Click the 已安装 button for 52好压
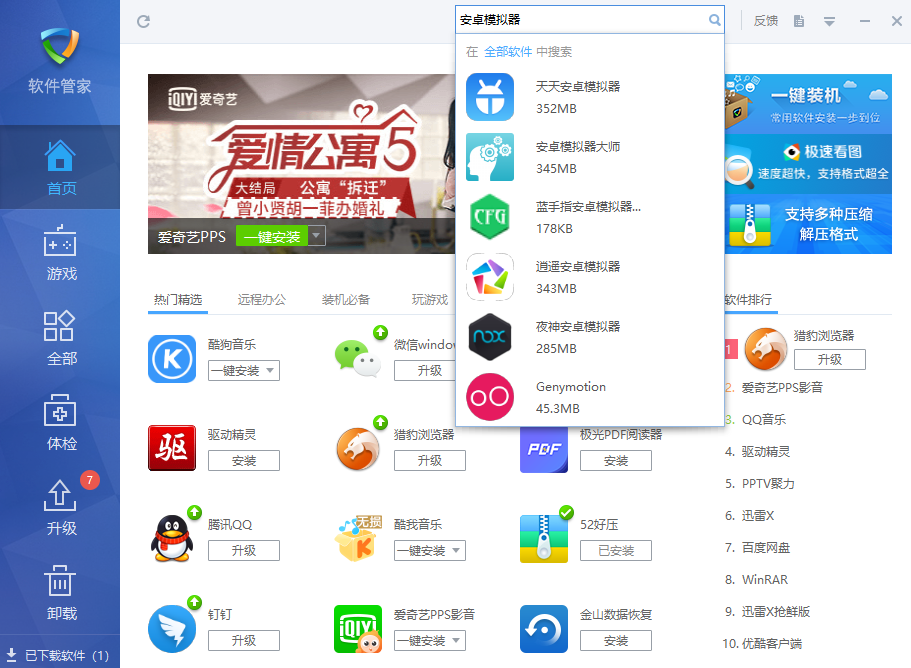The width and height of the screenshot is (911, 668). click(x=616, y=551)
